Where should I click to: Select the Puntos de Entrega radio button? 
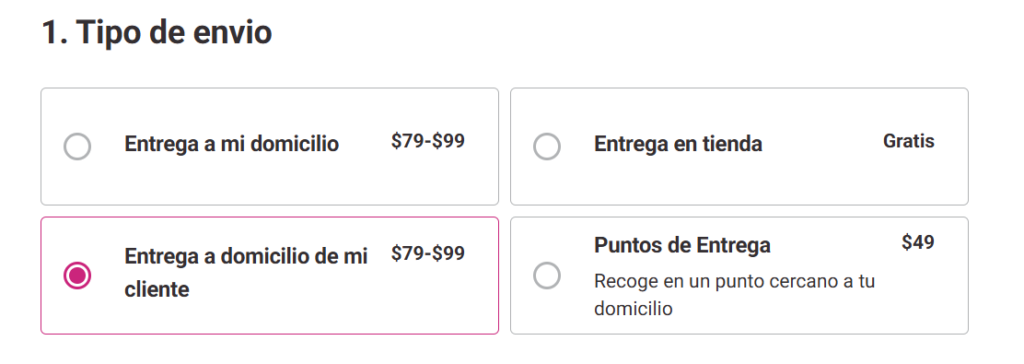click(x=547, y=275)
